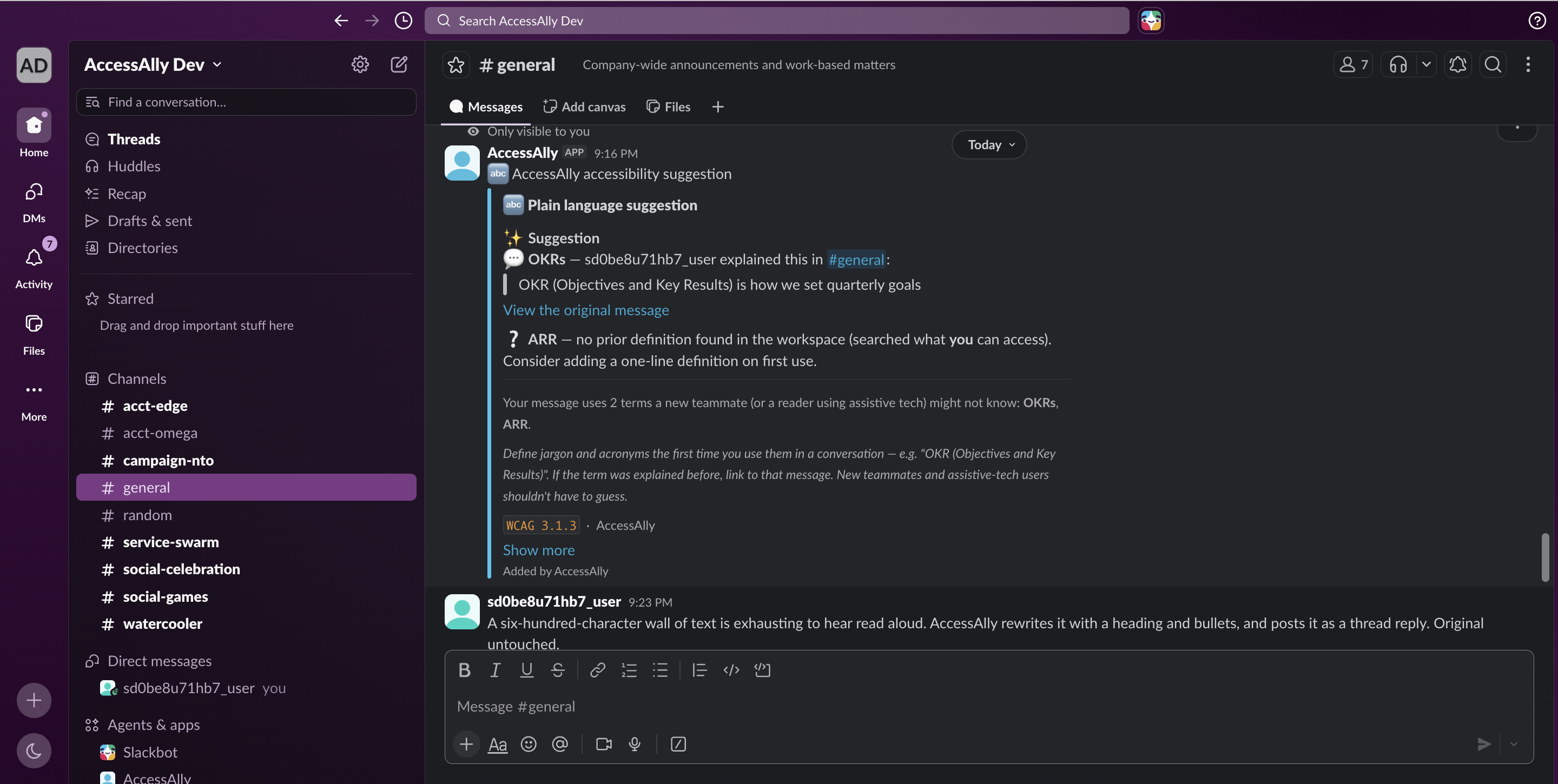The image size is (1558, 784).
Task: Click the Search AccessAlly Dev bar
Action: click(x=777, y=21)
